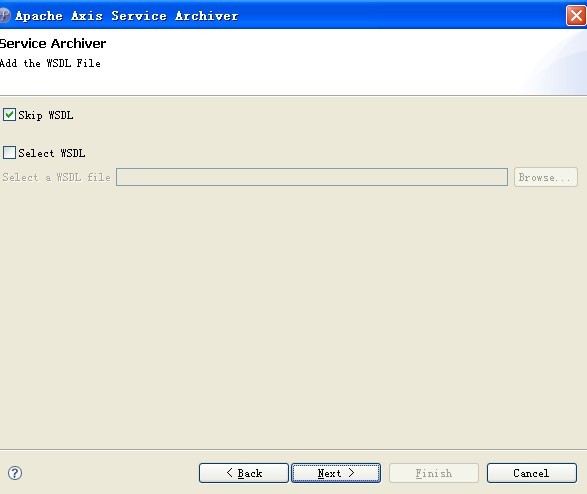Click the Browse... button
This screenshot has height=494, width=587.
(x=545, y=177)
